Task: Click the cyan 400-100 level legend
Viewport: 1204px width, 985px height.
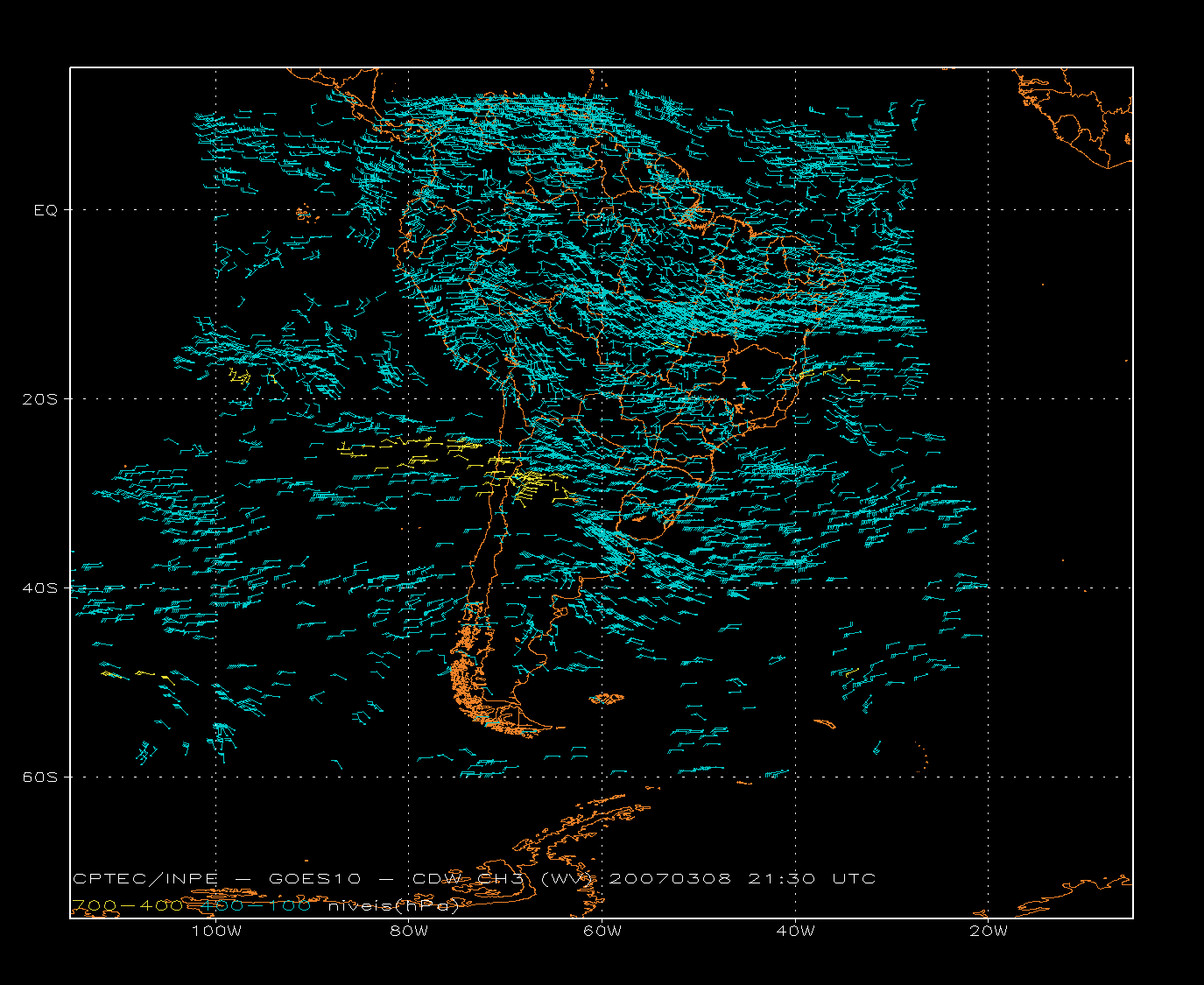Action: pos(255,906)
